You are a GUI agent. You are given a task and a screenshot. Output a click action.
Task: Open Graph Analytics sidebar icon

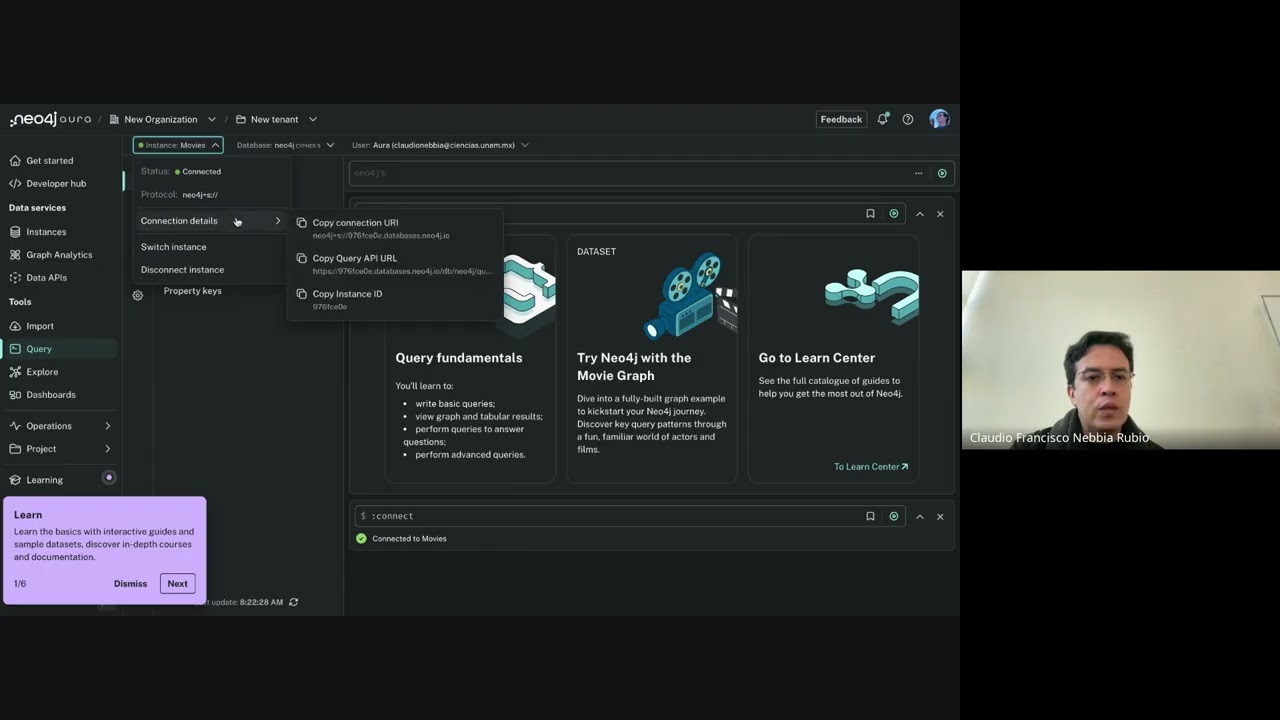coord(15,255)
